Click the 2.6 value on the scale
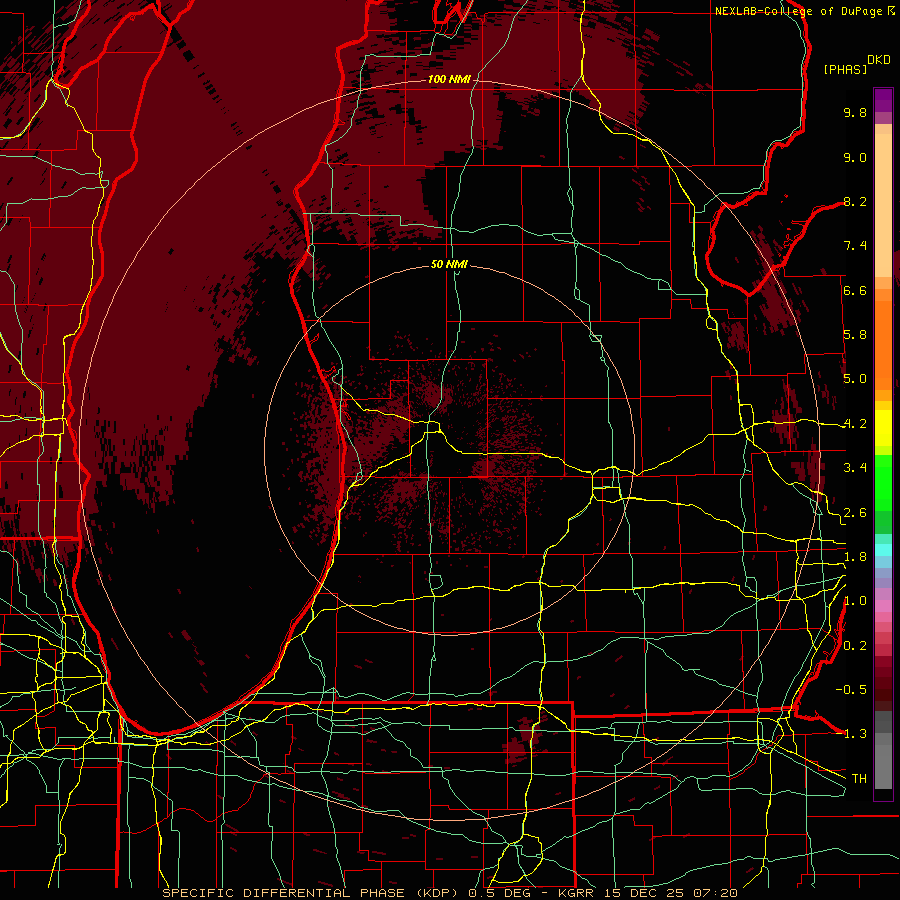 (x=855, y=513)
